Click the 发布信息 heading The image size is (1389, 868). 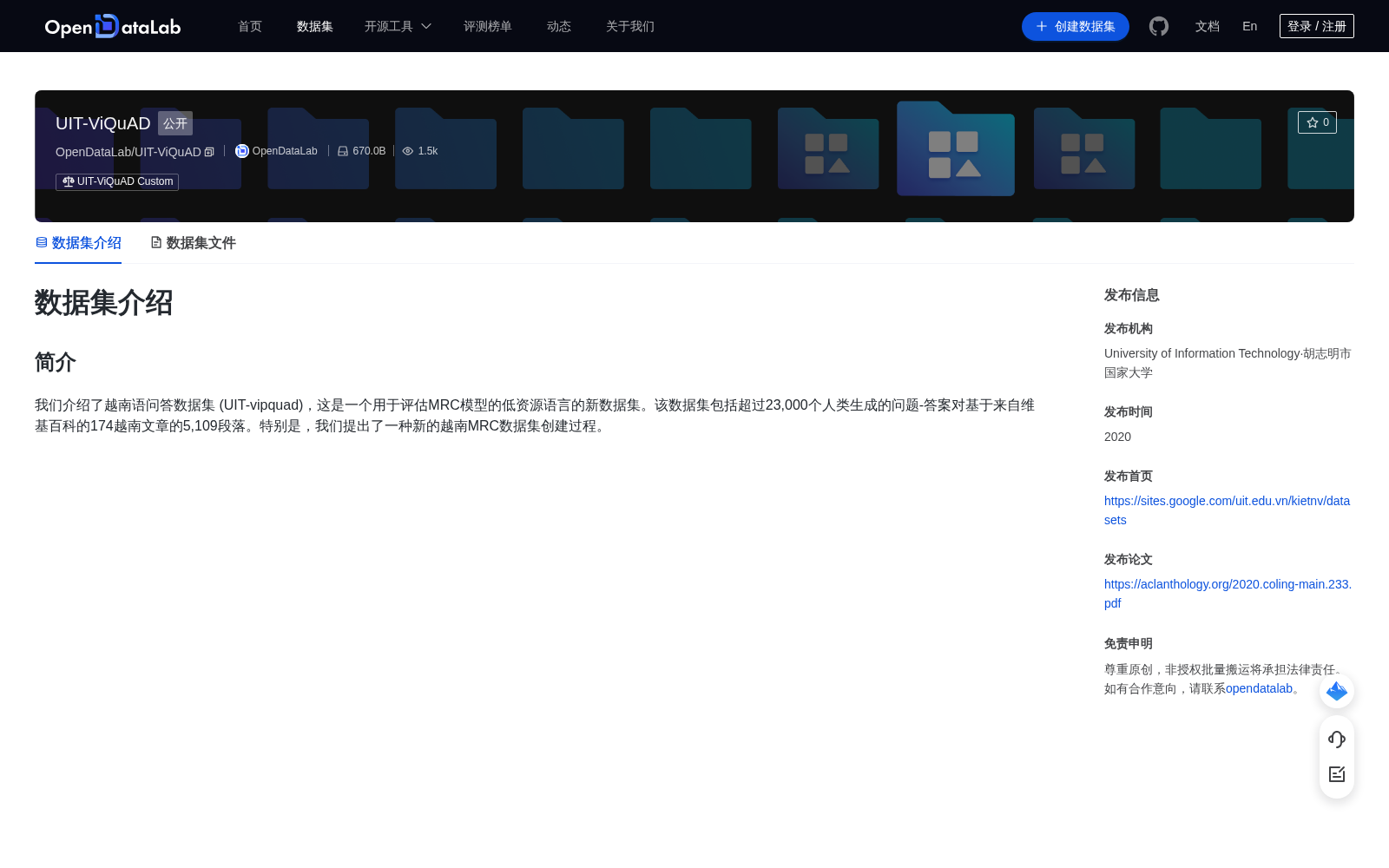[x=1132, y=295]
